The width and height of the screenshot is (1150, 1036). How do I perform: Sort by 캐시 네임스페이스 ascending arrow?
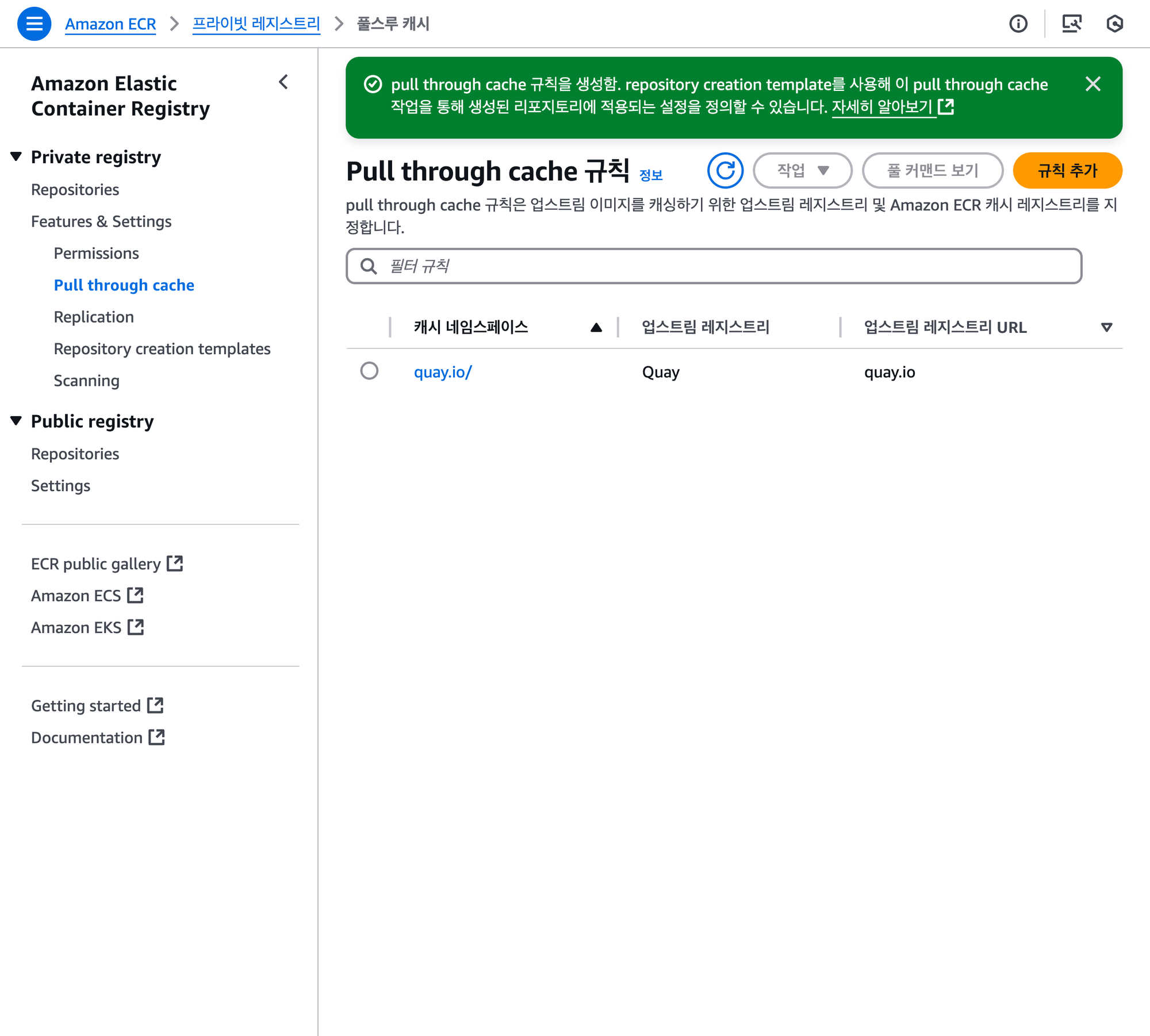[596, 327]
